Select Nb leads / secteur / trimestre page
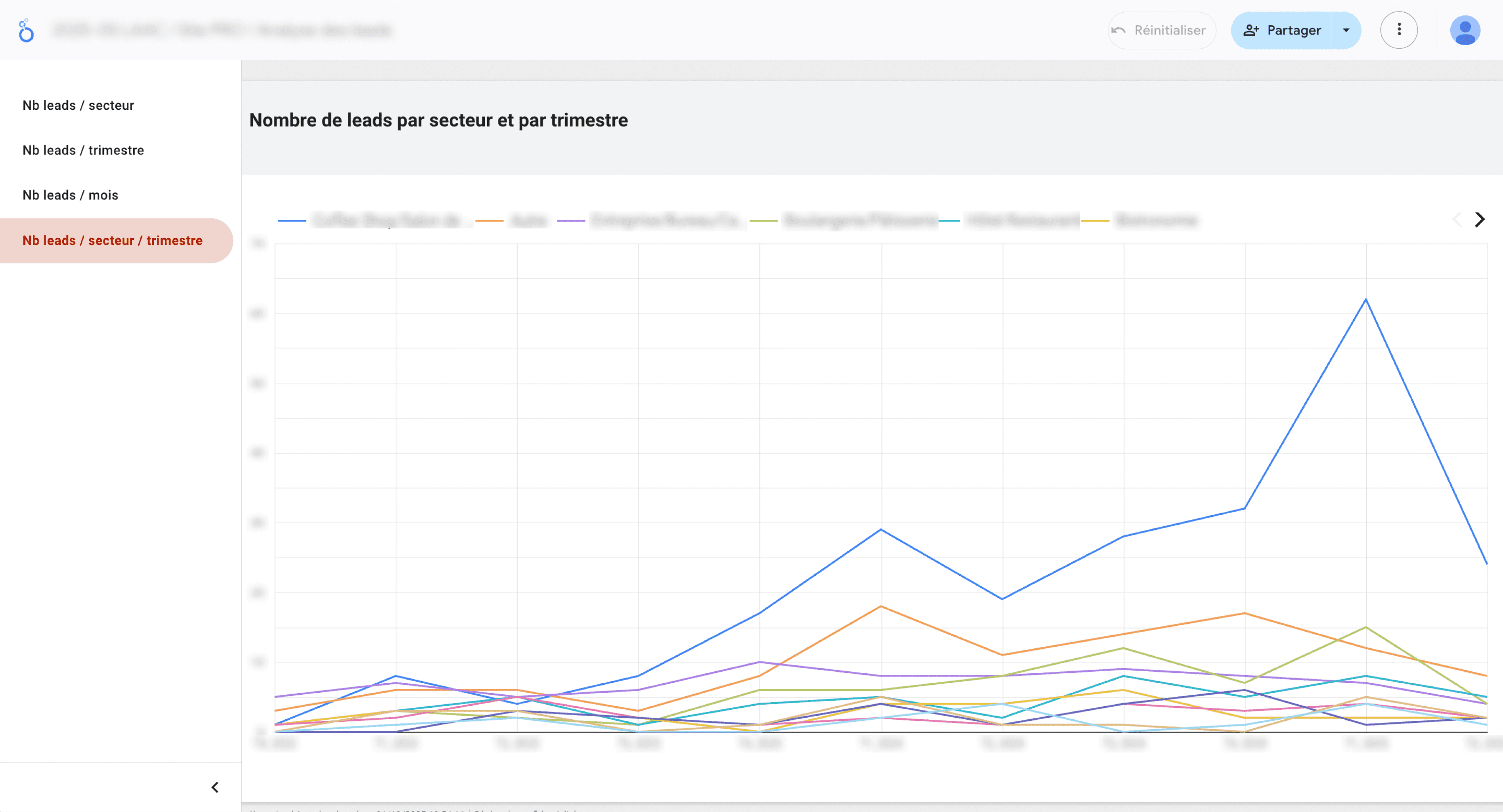The width and height of the screenshot is (1503, 812). tap(113, 241)
